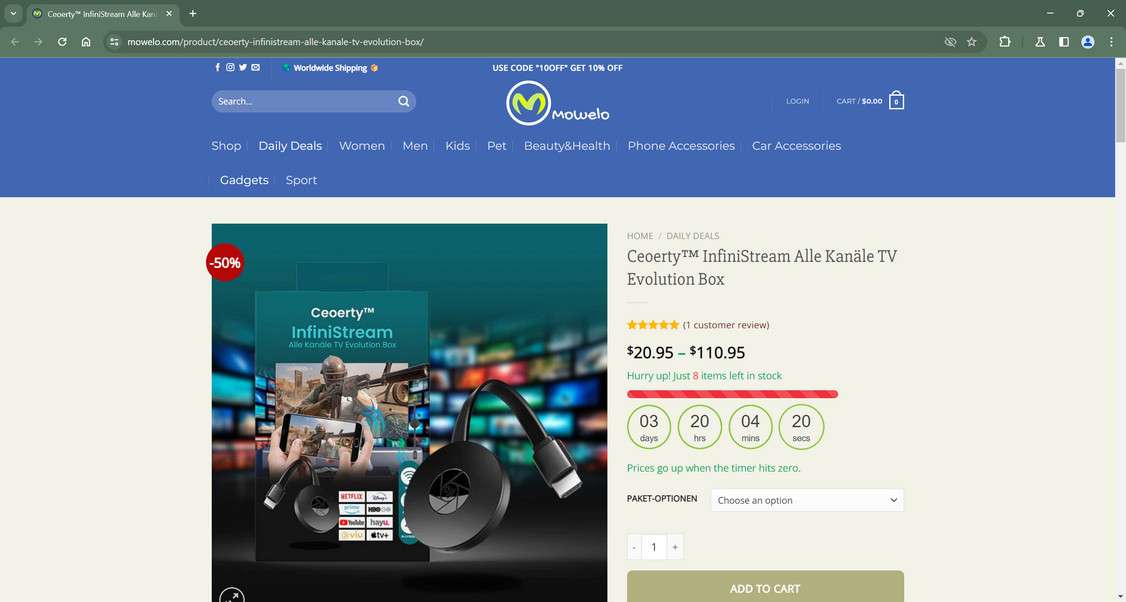
Task: Open the Instagram social icon
Action: tap(229, 67)
